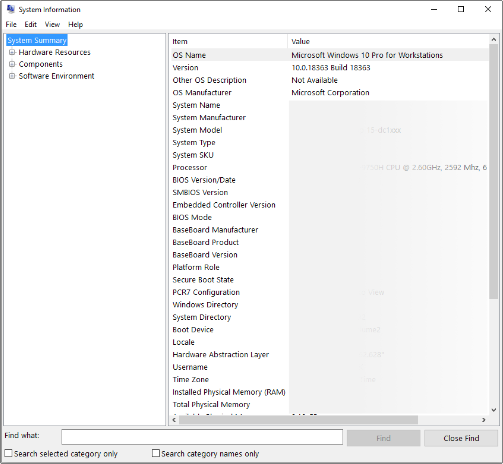Select the Windows Directory row
Viewport: 503px width, 464px height.
pyautogui.click(x=330, y=305)
